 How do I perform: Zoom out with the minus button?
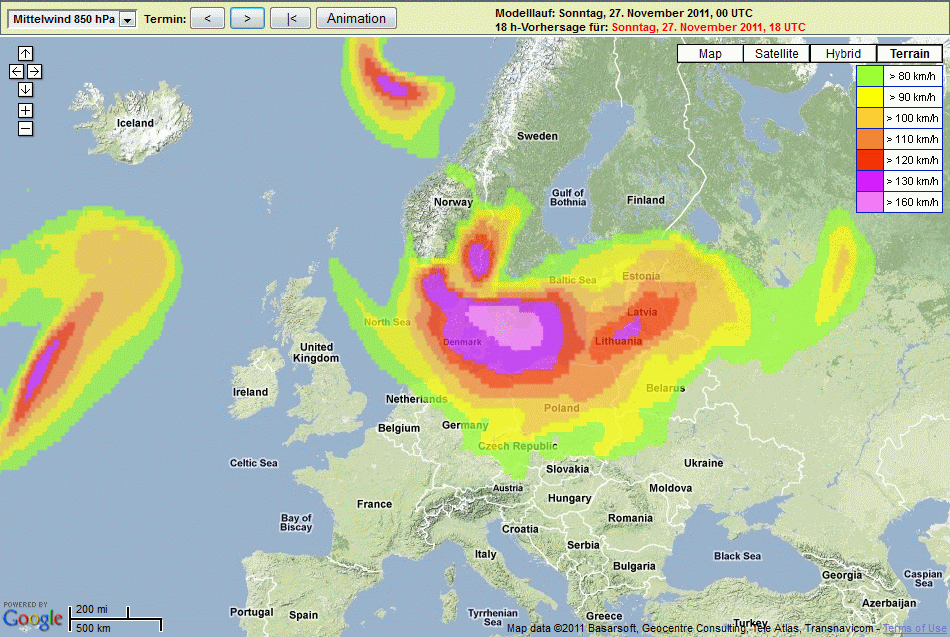25,128
